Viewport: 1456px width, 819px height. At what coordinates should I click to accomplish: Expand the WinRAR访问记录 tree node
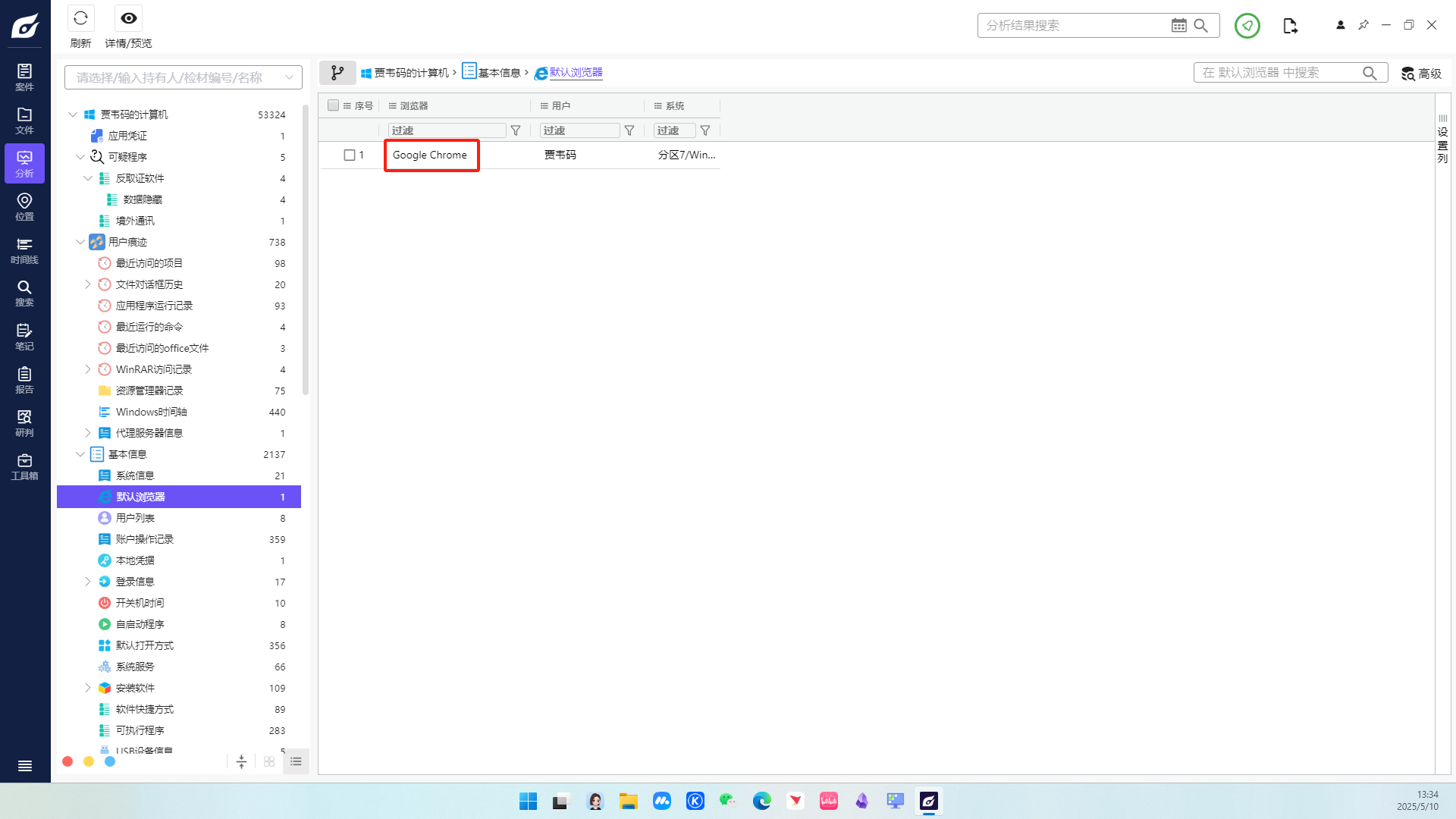(x=87, y=369)
